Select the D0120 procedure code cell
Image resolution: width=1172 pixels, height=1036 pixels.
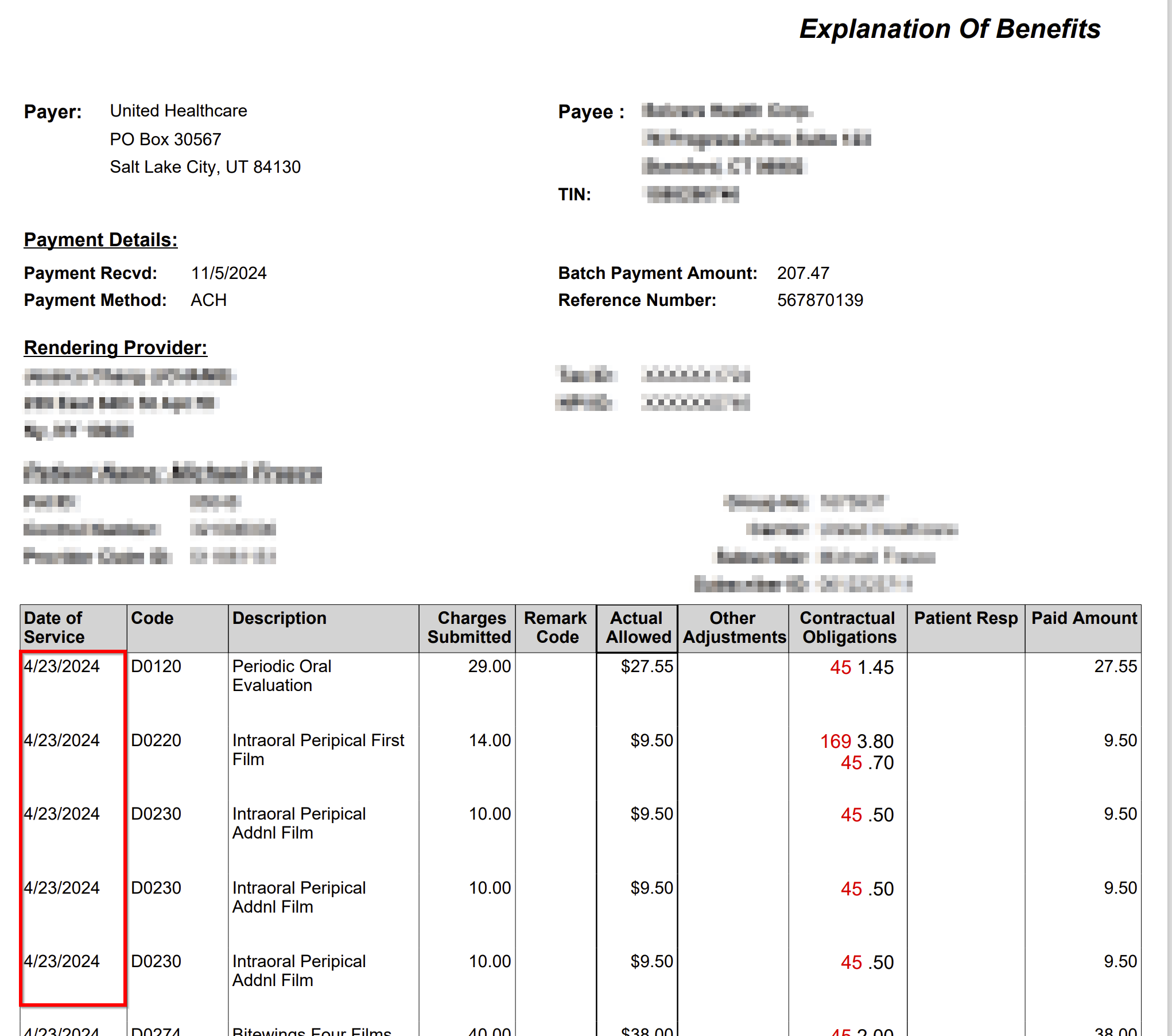[156, 666]
